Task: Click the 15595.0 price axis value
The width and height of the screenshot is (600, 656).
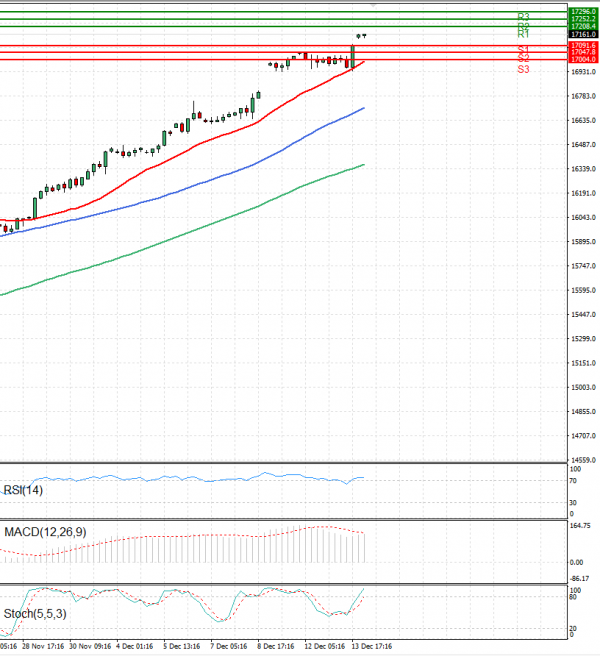Action: point(583,290)
